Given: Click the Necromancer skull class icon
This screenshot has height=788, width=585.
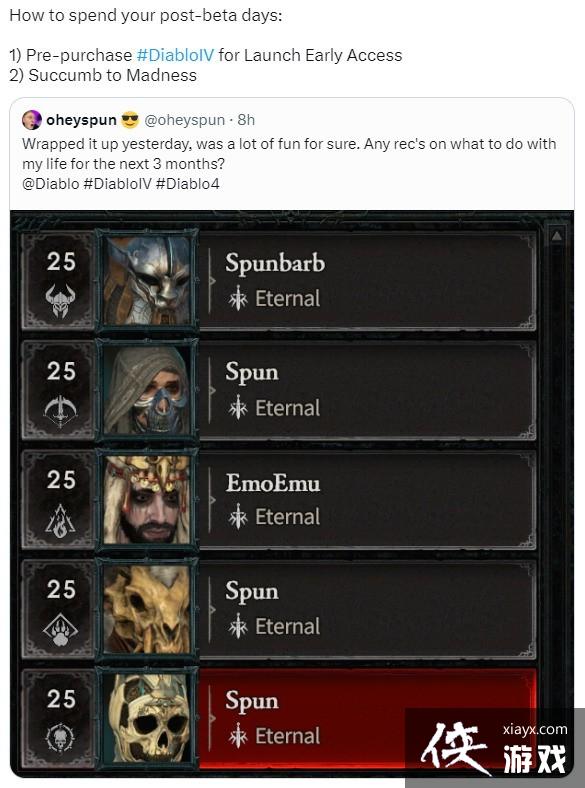Looking at the screenshot, I should point(60,739).
